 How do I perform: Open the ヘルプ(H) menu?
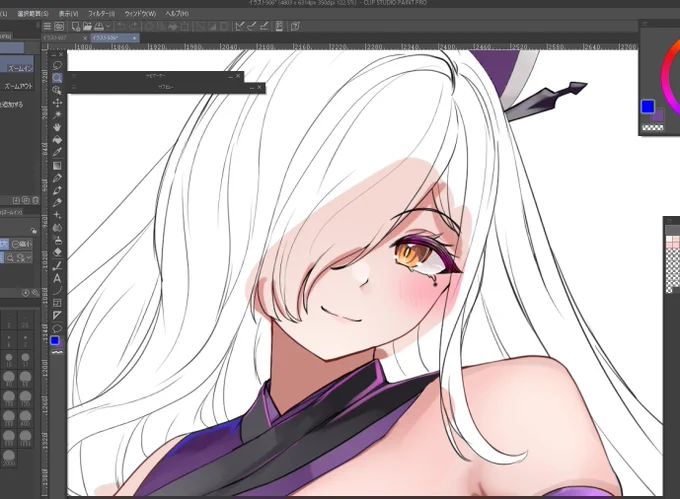(x=177, y=14)
